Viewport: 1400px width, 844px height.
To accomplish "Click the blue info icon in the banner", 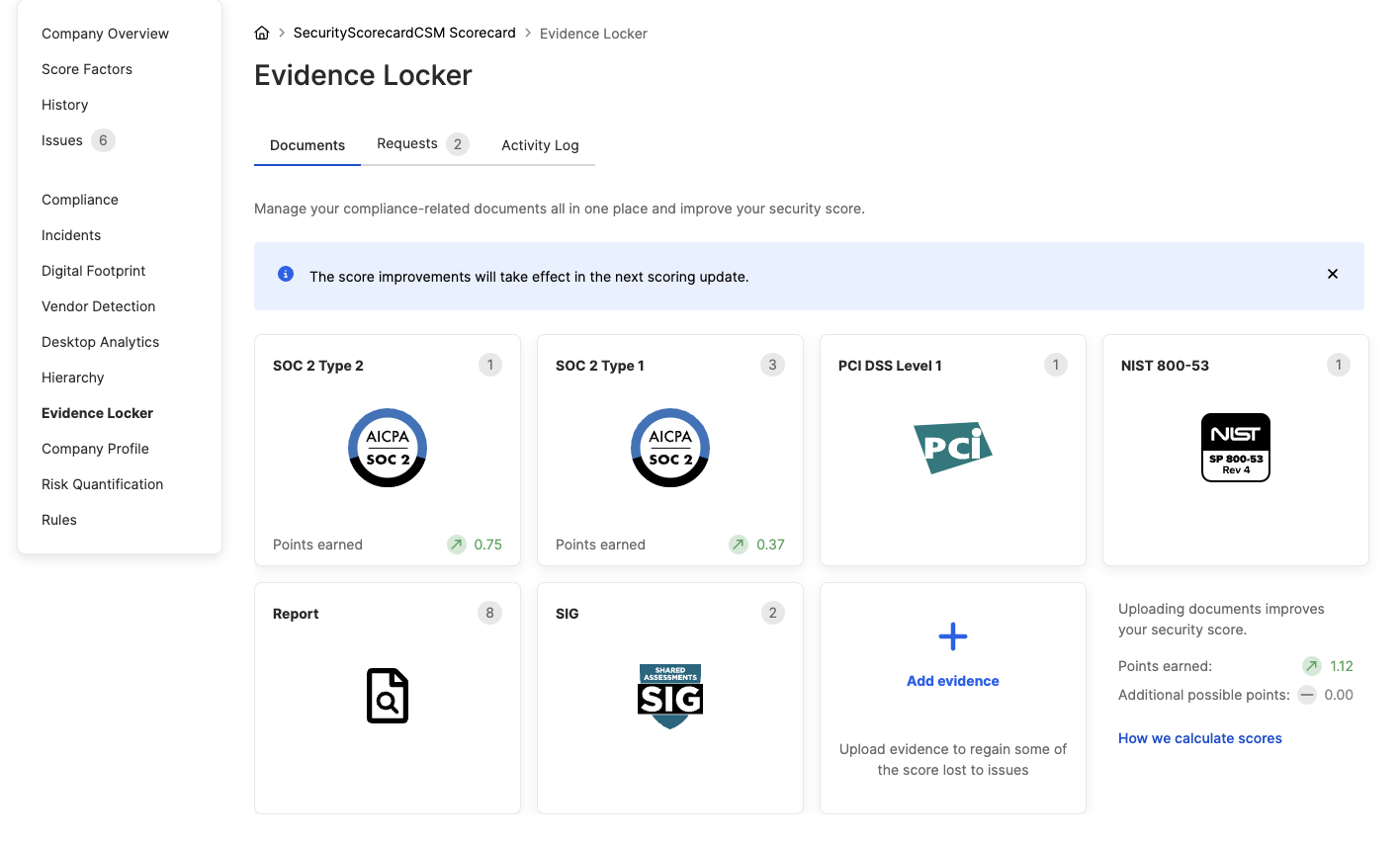I will pos(286,274).
